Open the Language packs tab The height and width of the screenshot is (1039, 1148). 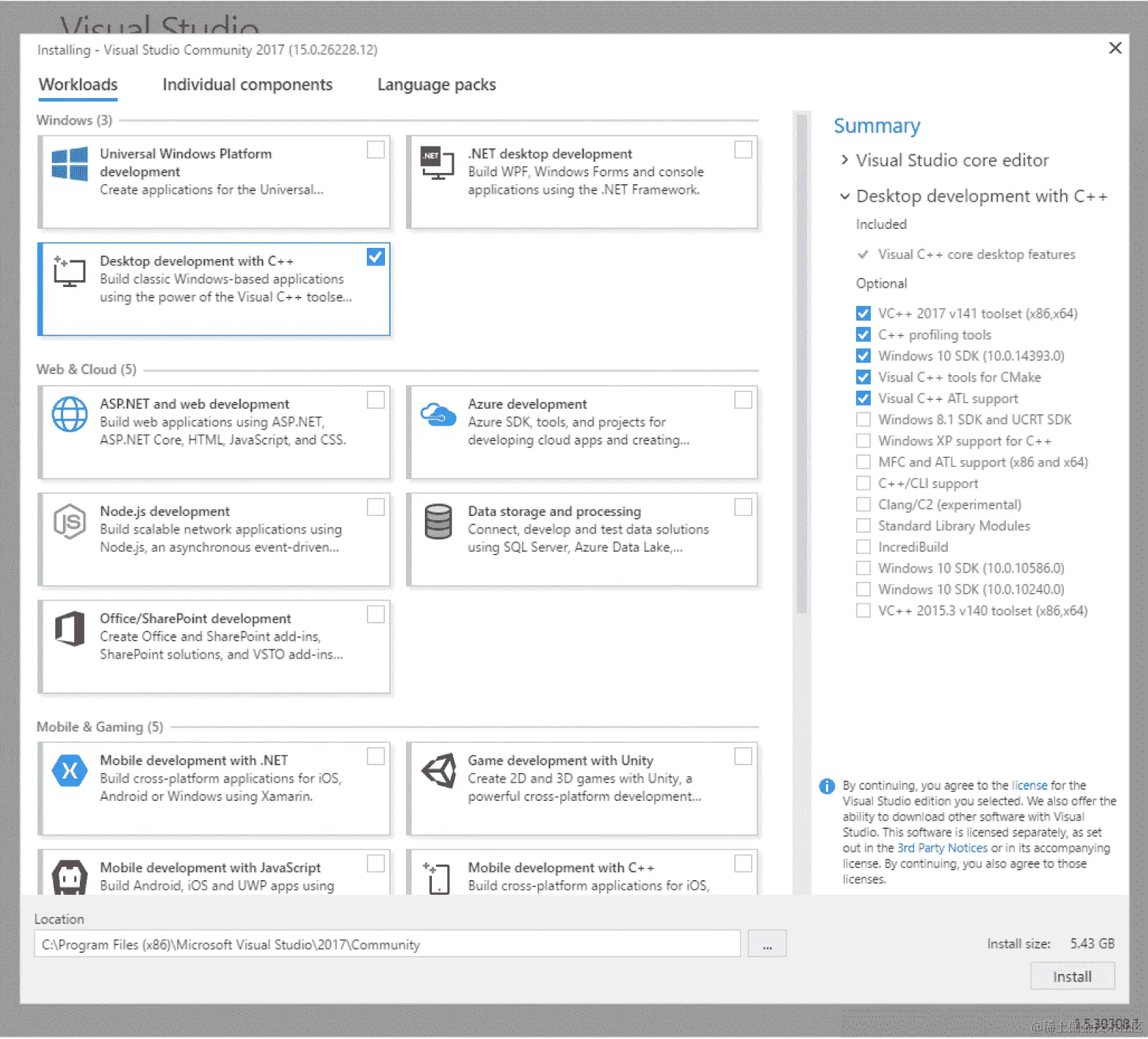coord(437,85)
